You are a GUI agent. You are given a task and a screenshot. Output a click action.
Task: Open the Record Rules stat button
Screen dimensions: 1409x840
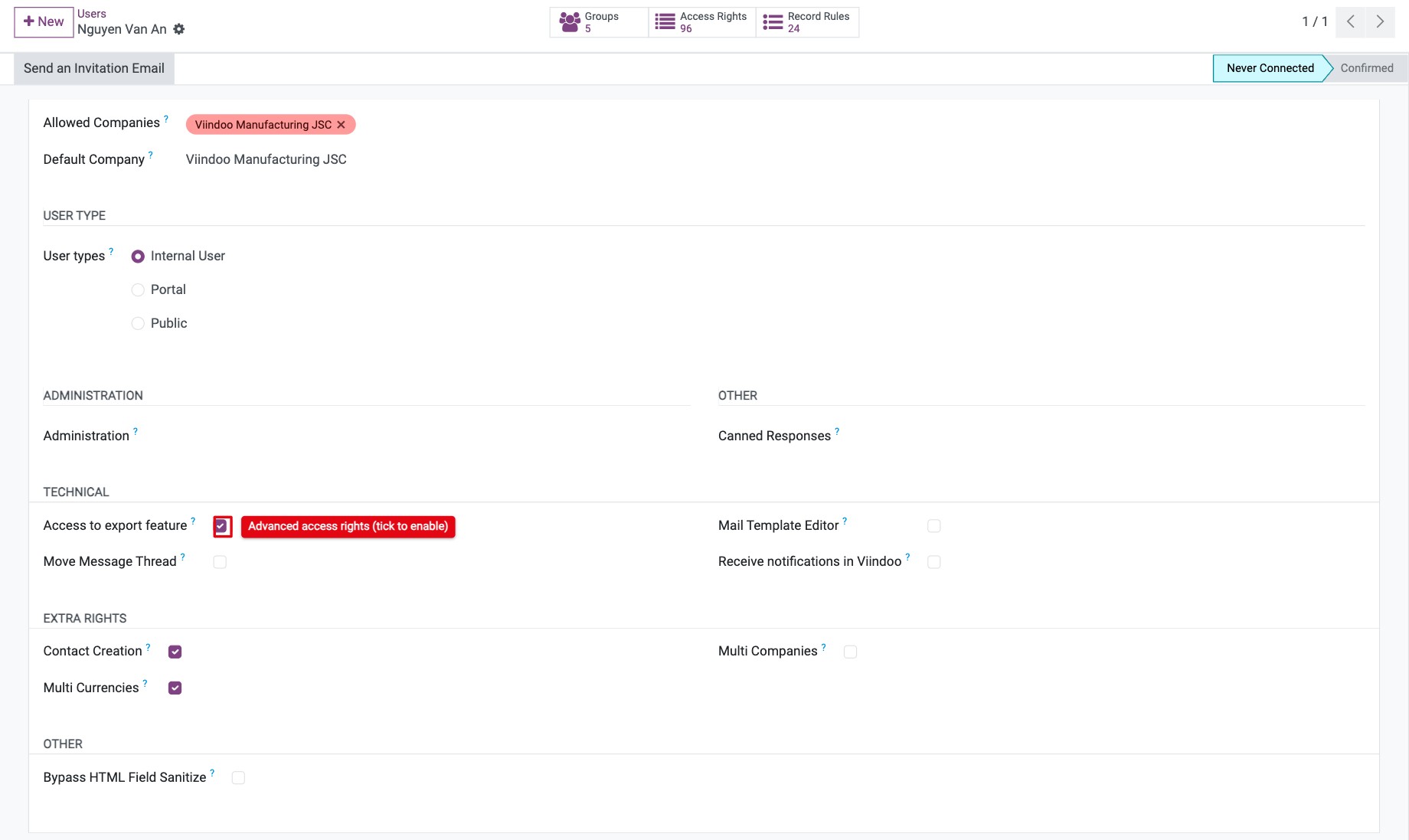point(807,22)
